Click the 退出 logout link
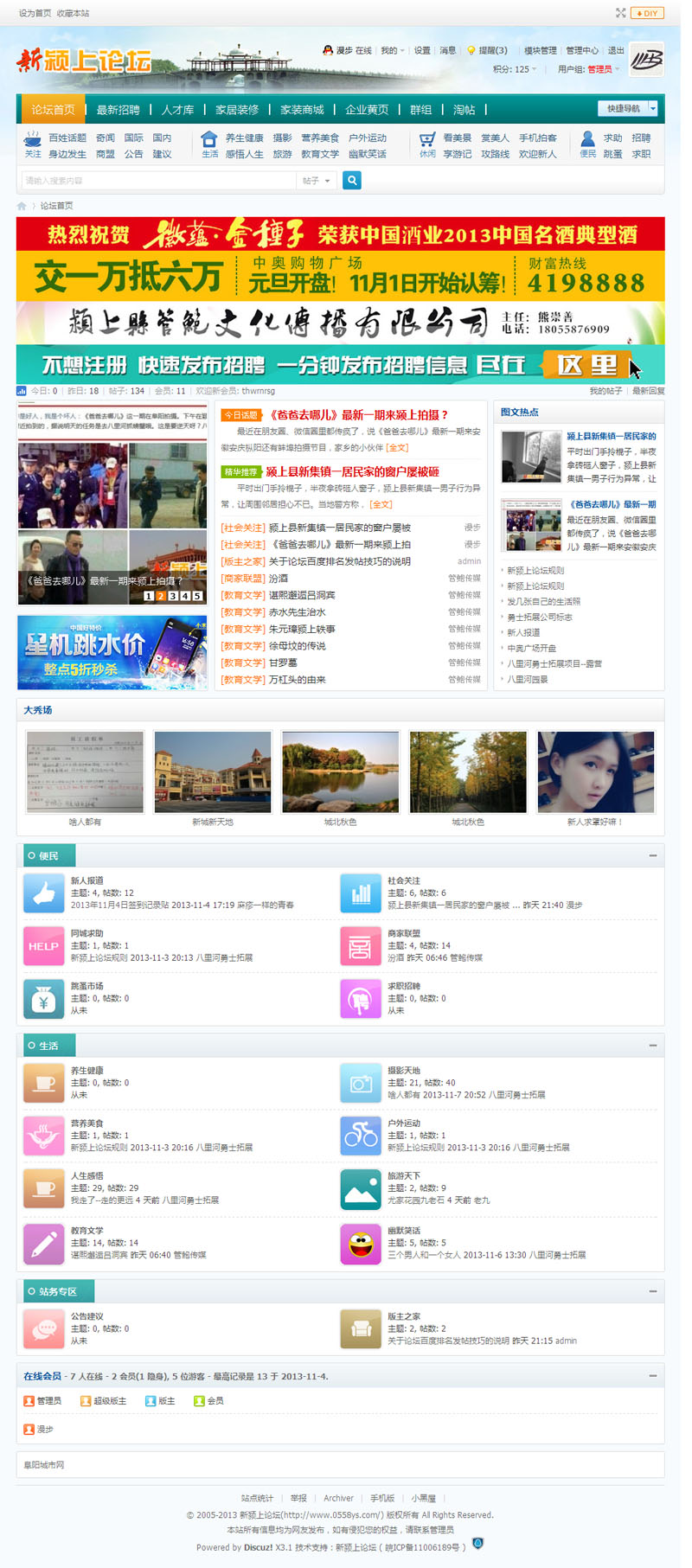 [x=616, y=50]
